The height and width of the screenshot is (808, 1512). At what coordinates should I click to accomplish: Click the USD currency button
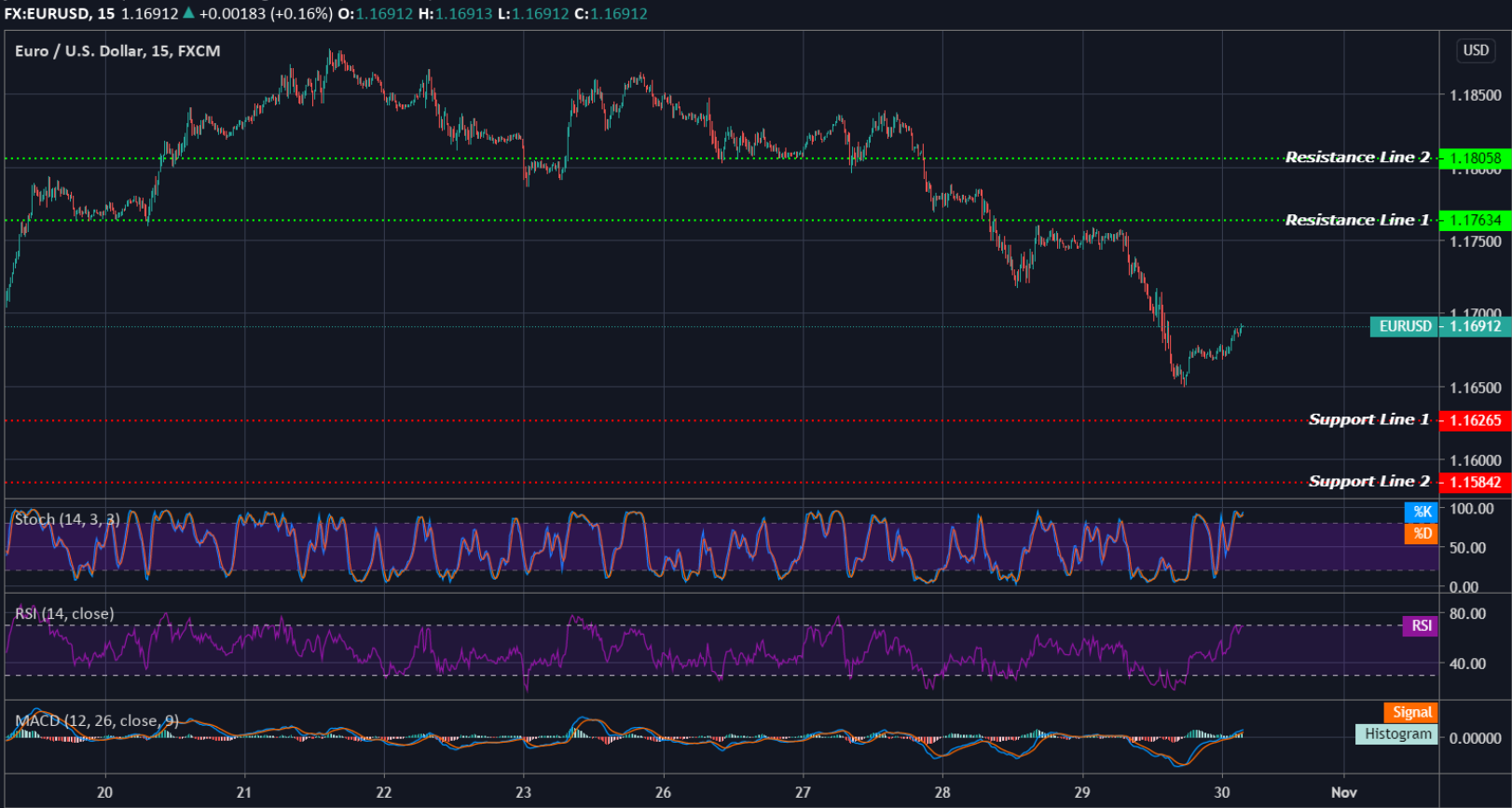pos(1476,50)
